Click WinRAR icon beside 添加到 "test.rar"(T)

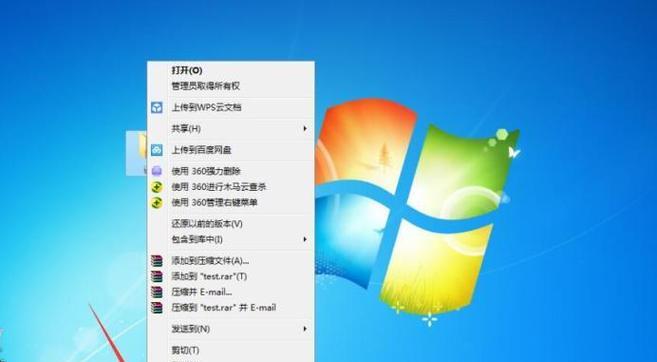point(157,277)
